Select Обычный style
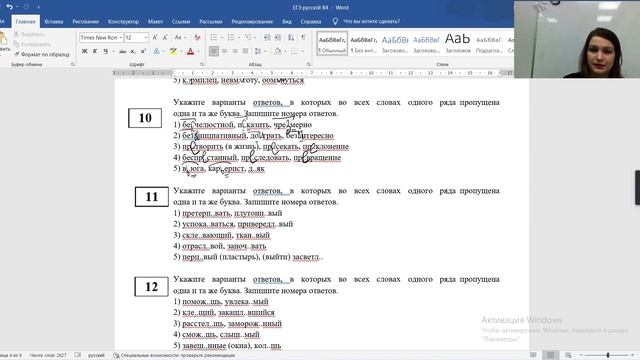 click(x=332, y=44)
